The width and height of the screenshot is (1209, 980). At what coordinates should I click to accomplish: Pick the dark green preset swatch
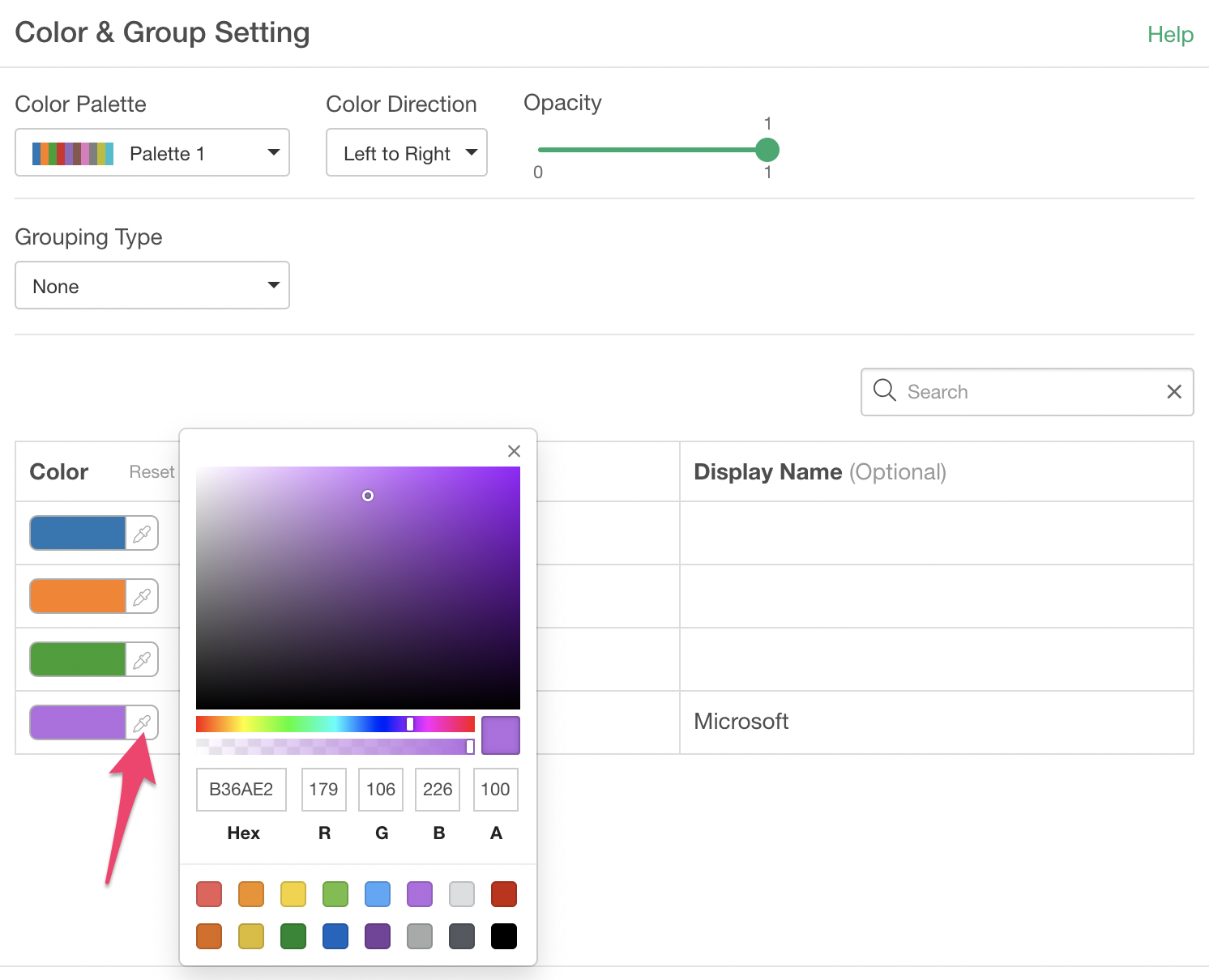[x=293, y=936]
